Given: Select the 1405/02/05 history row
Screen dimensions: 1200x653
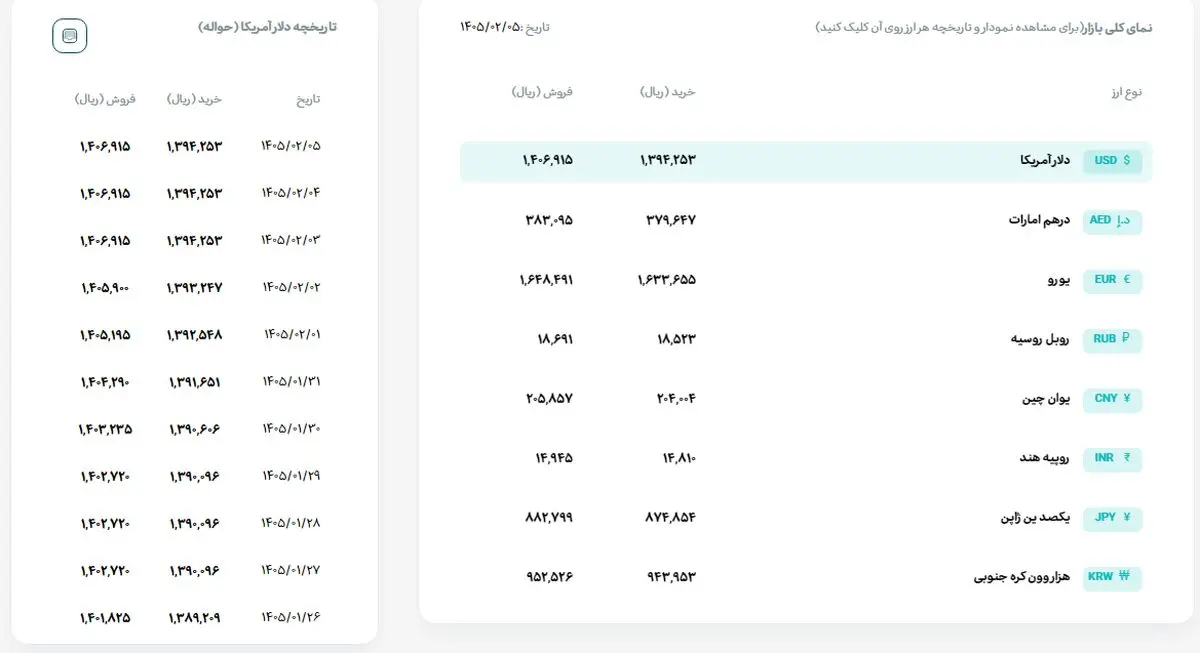Looking at the screenshot, I should pos(200,146).
